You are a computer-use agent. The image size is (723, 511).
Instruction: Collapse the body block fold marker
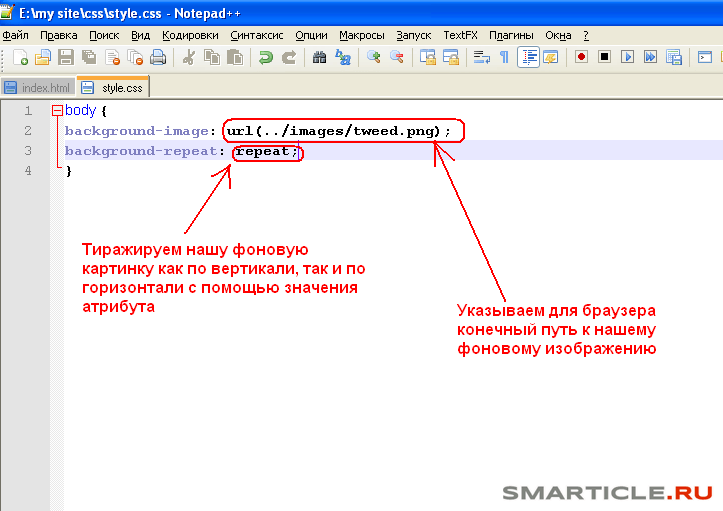[57, 111]
